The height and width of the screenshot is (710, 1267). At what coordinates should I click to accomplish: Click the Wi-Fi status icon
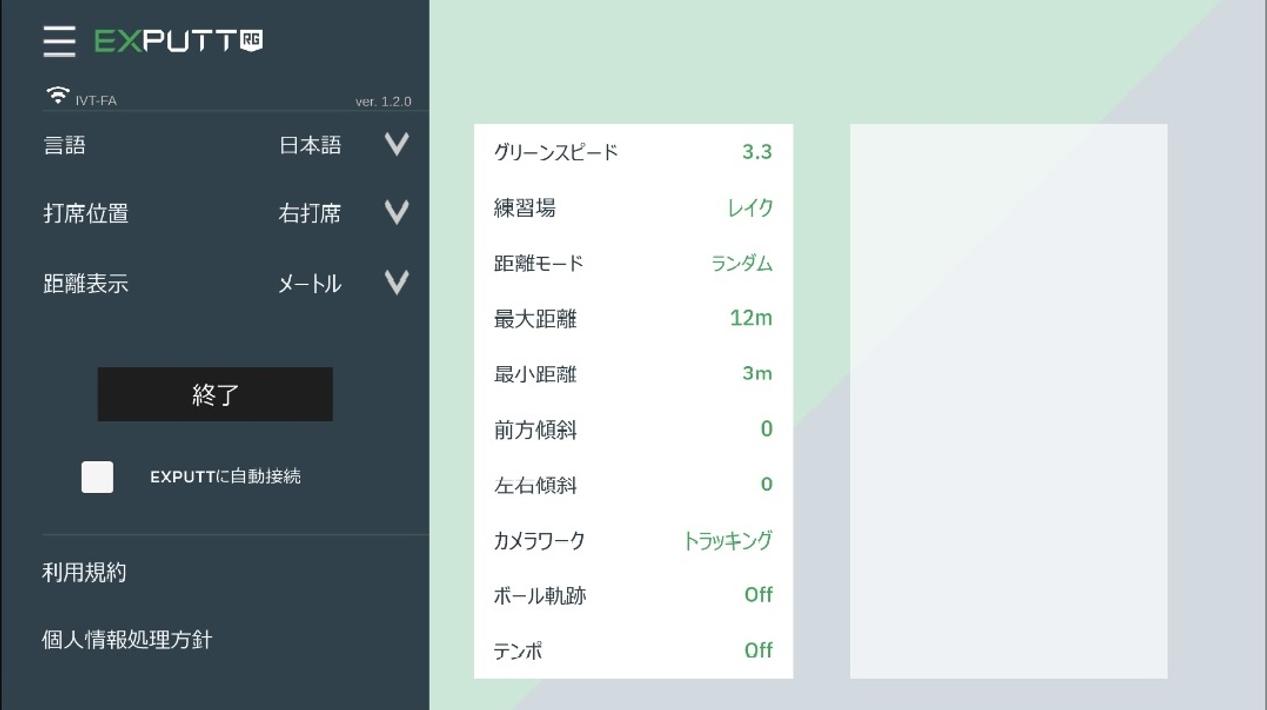pyautogui.click(x=58, y=95)
